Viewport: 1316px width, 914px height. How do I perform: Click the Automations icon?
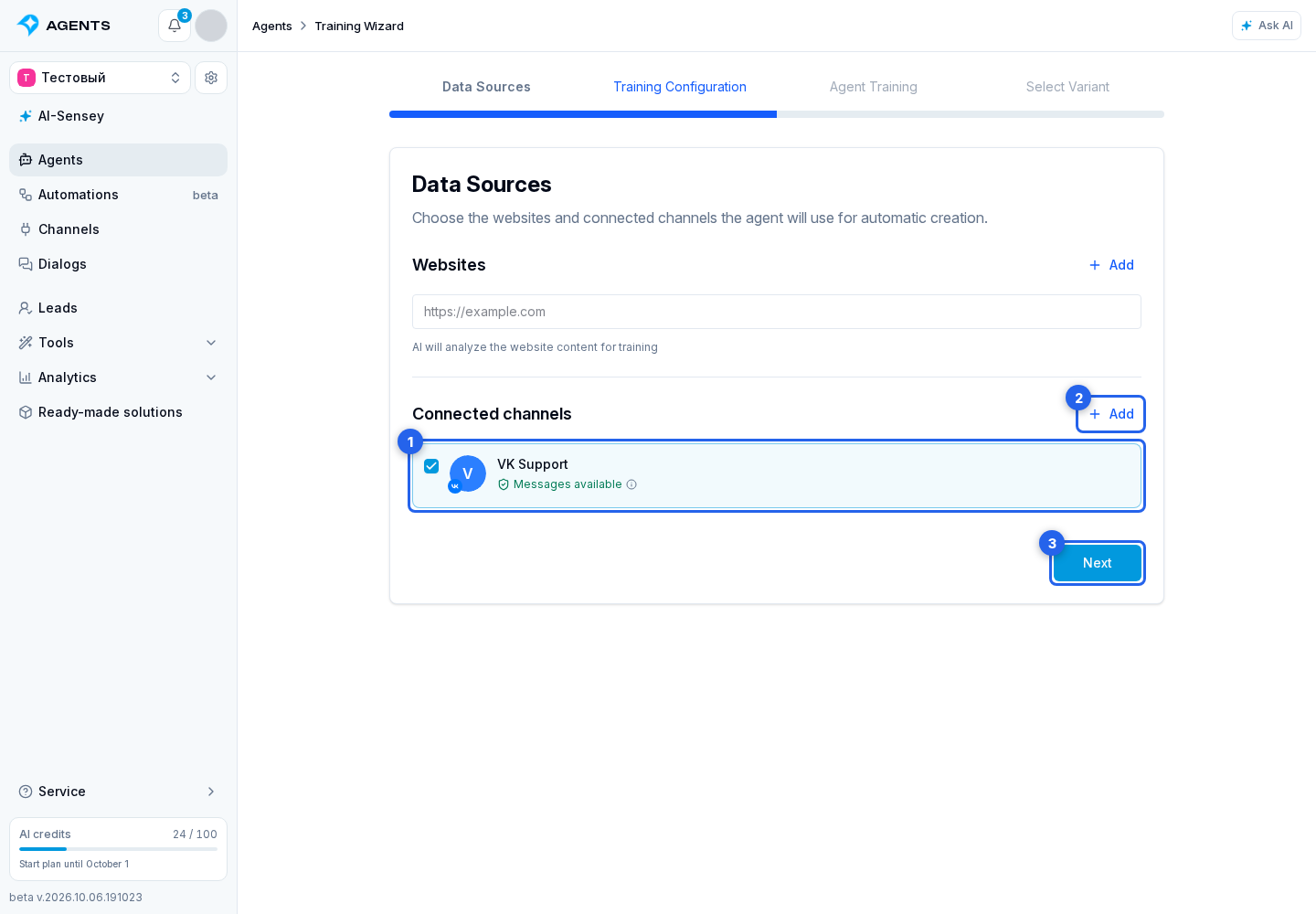(26, 195)
